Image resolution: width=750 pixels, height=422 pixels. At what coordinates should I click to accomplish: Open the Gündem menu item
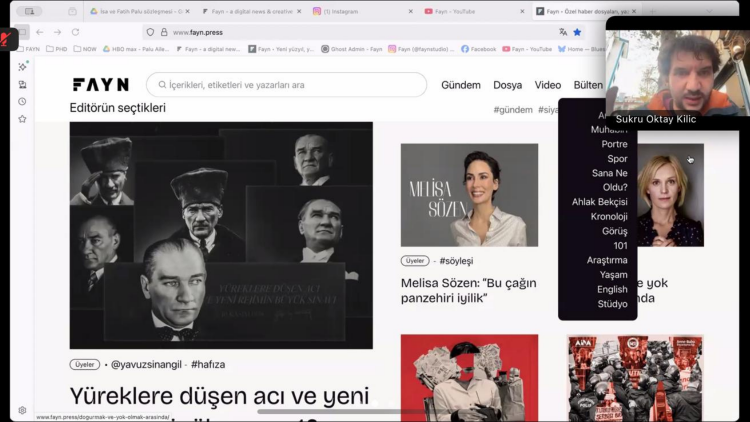tap(461, 85)
